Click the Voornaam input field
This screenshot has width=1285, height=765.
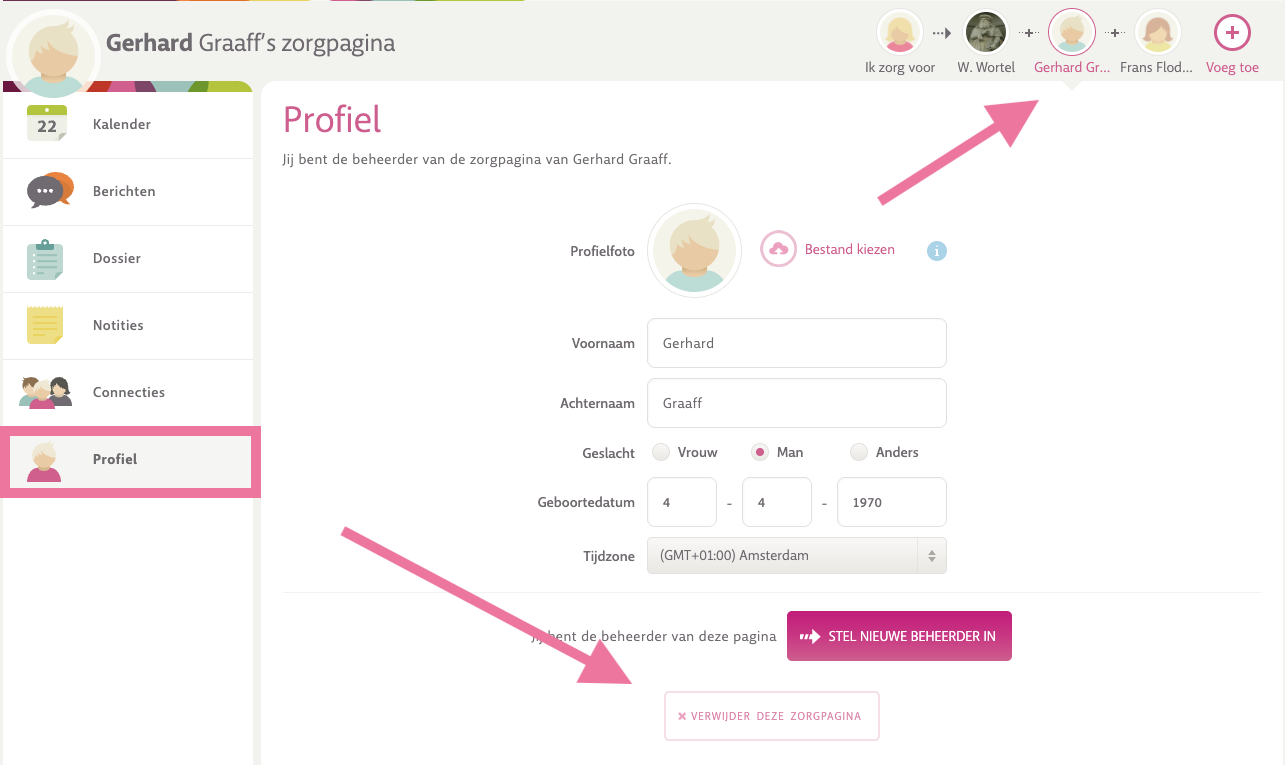click(797, 343)
